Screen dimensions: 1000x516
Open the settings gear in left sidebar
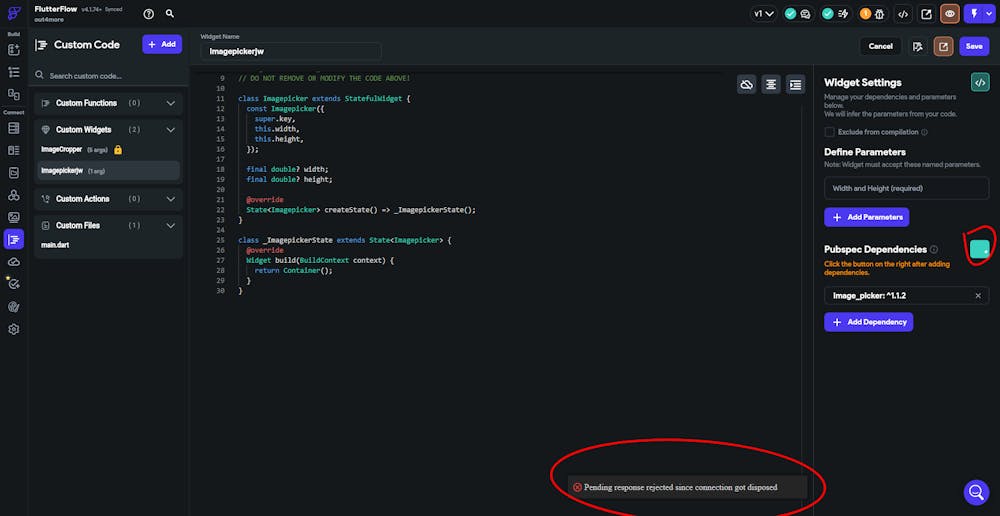pyautogui.click(x=14, y=329)
